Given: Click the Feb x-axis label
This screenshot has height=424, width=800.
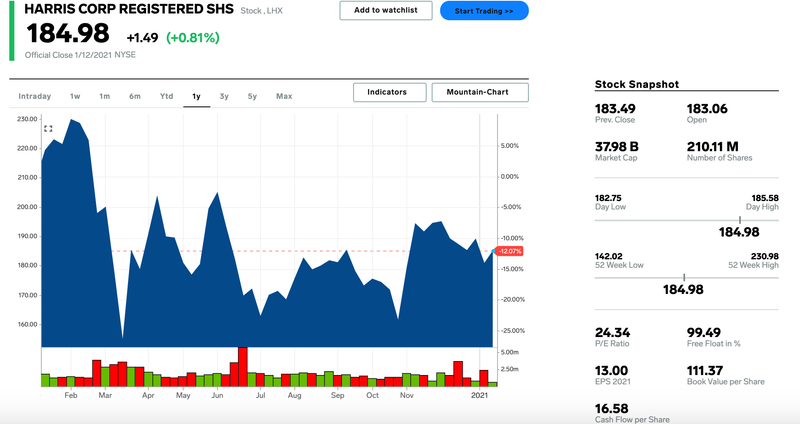Looking at the screenshot, I should [71, 395].
